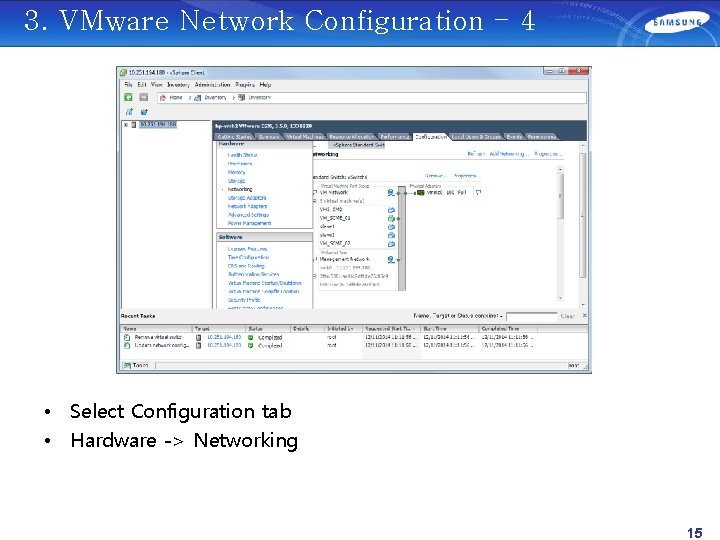The width and height of the screenshot is (720, 540).
Task: Click the Update network config task icon
Action: (x=127, y=345)
